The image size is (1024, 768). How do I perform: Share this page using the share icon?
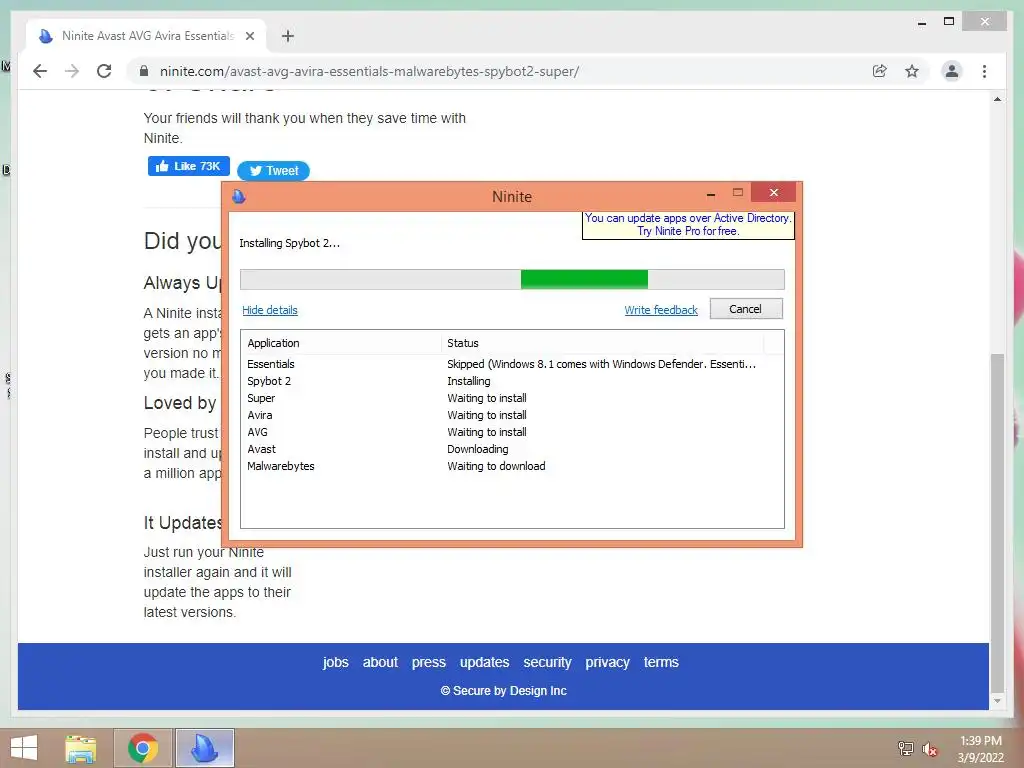point(880,71)
